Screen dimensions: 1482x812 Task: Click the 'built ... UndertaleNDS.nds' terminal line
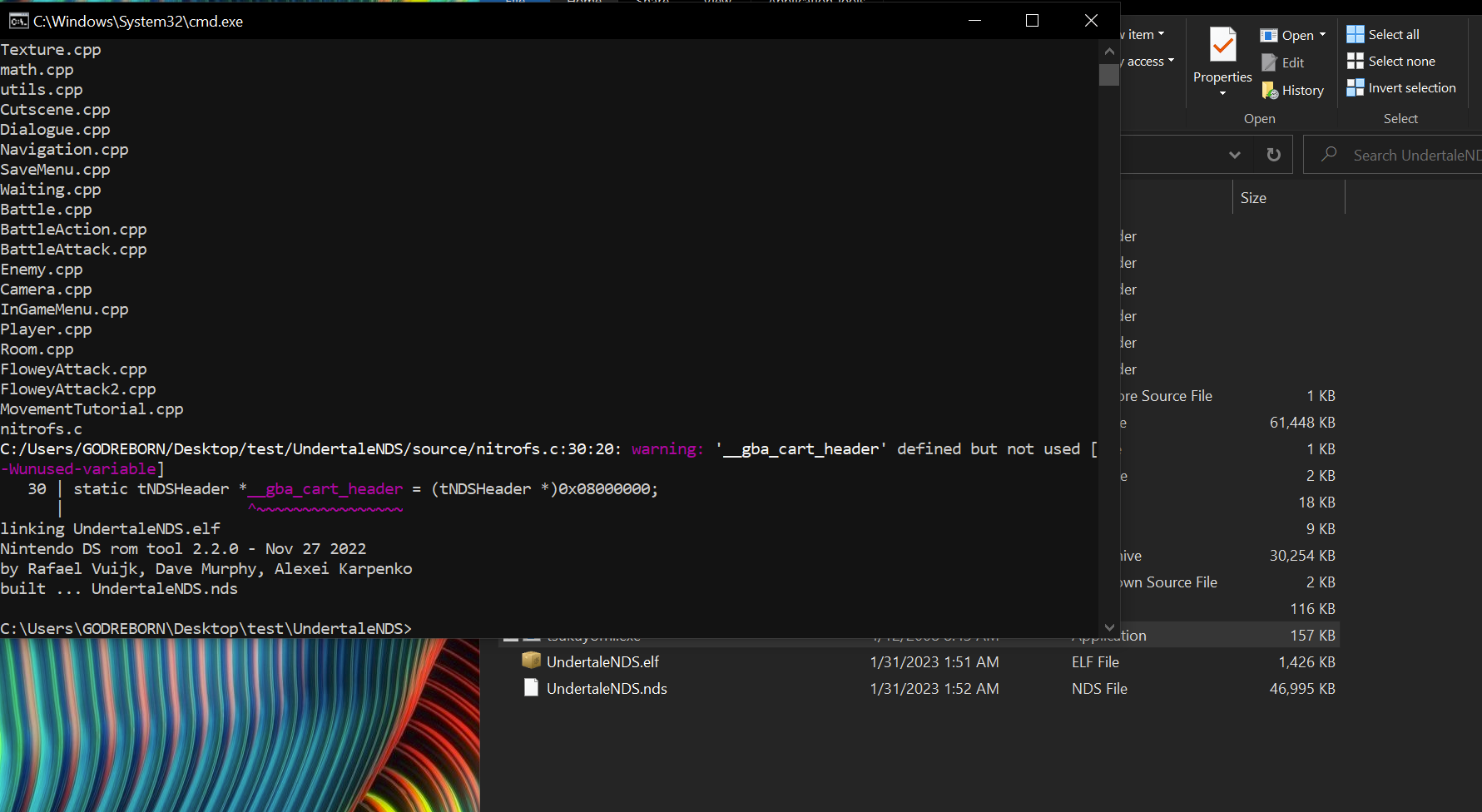(x=119, y=589)
